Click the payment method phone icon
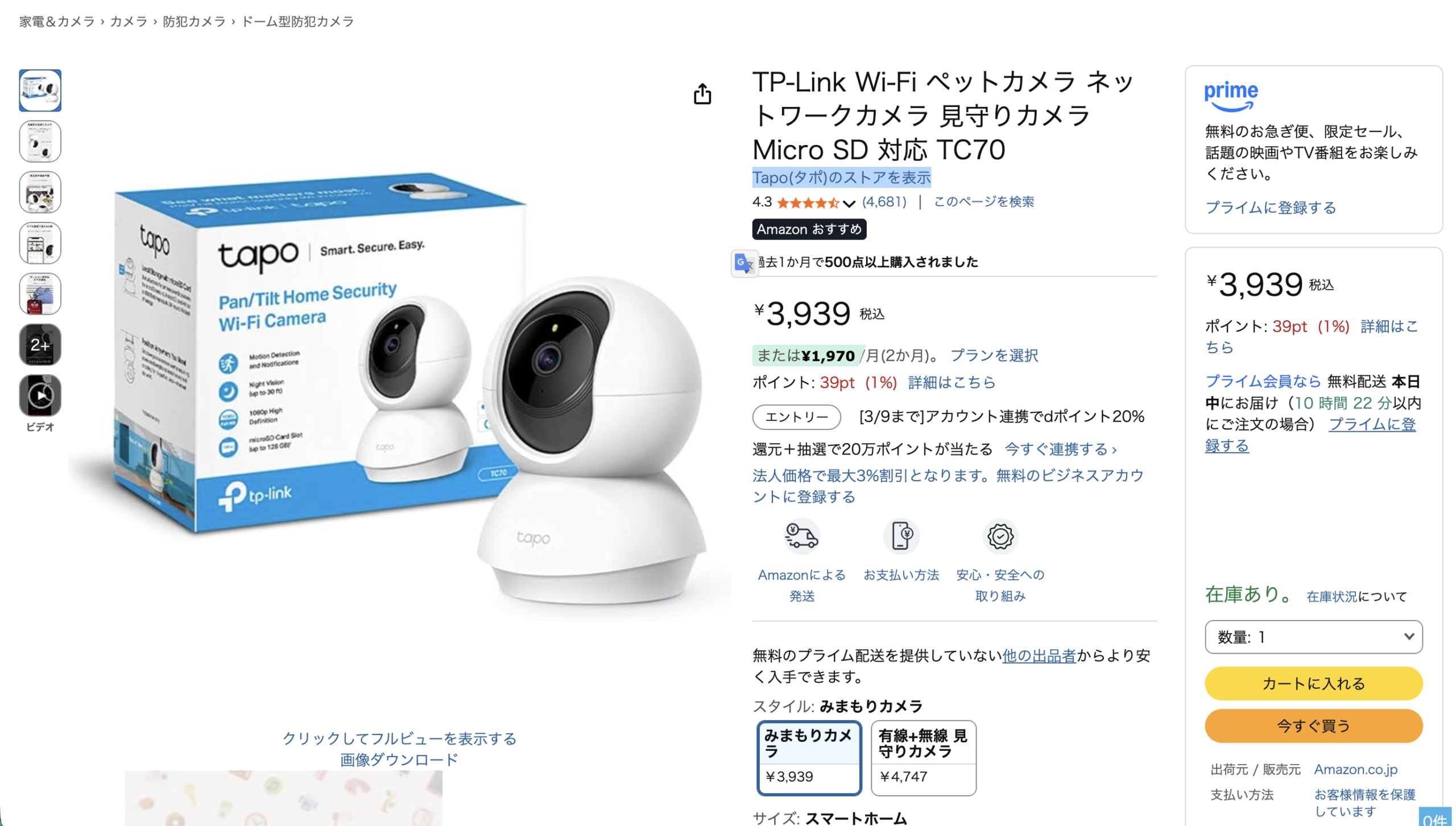The image size is (1456, 826). click(x=901, y=536)
